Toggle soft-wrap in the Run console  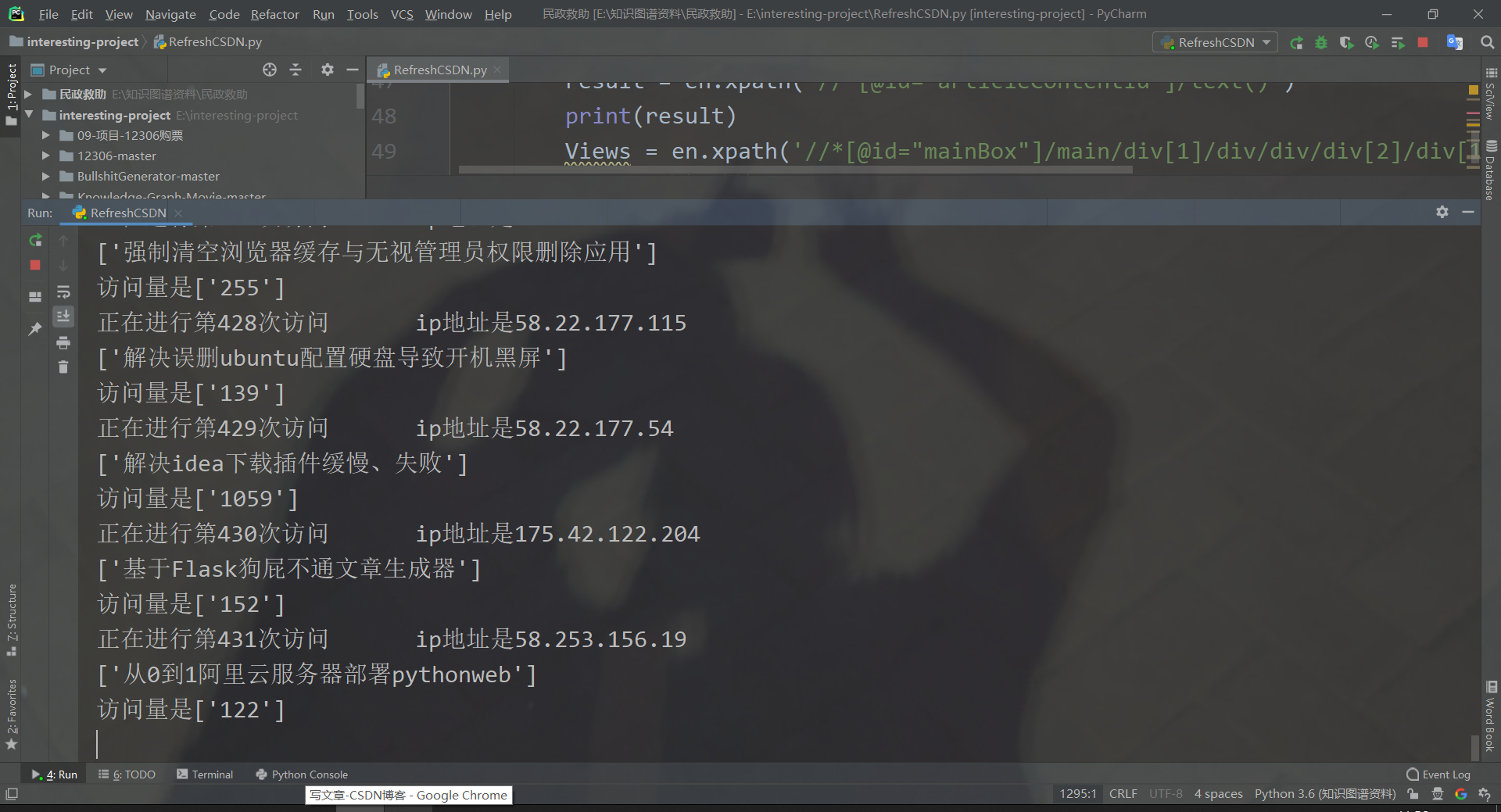coord(63,292)
